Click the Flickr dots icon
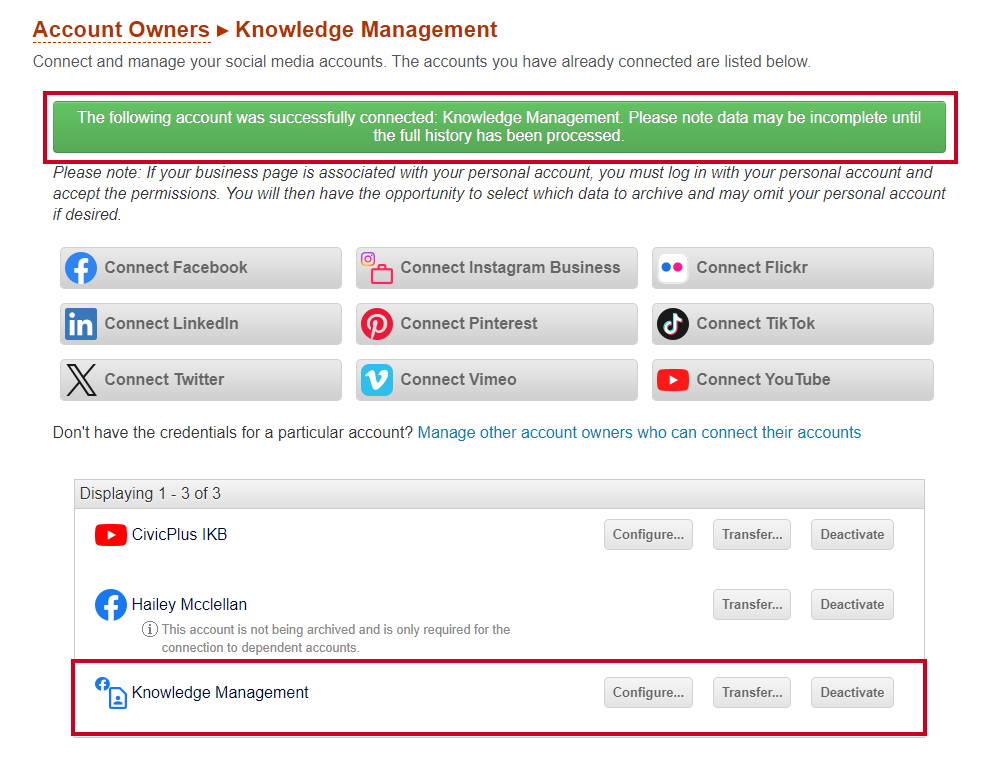The width and height of the screenshot is (986, 766). pos(672,268)
